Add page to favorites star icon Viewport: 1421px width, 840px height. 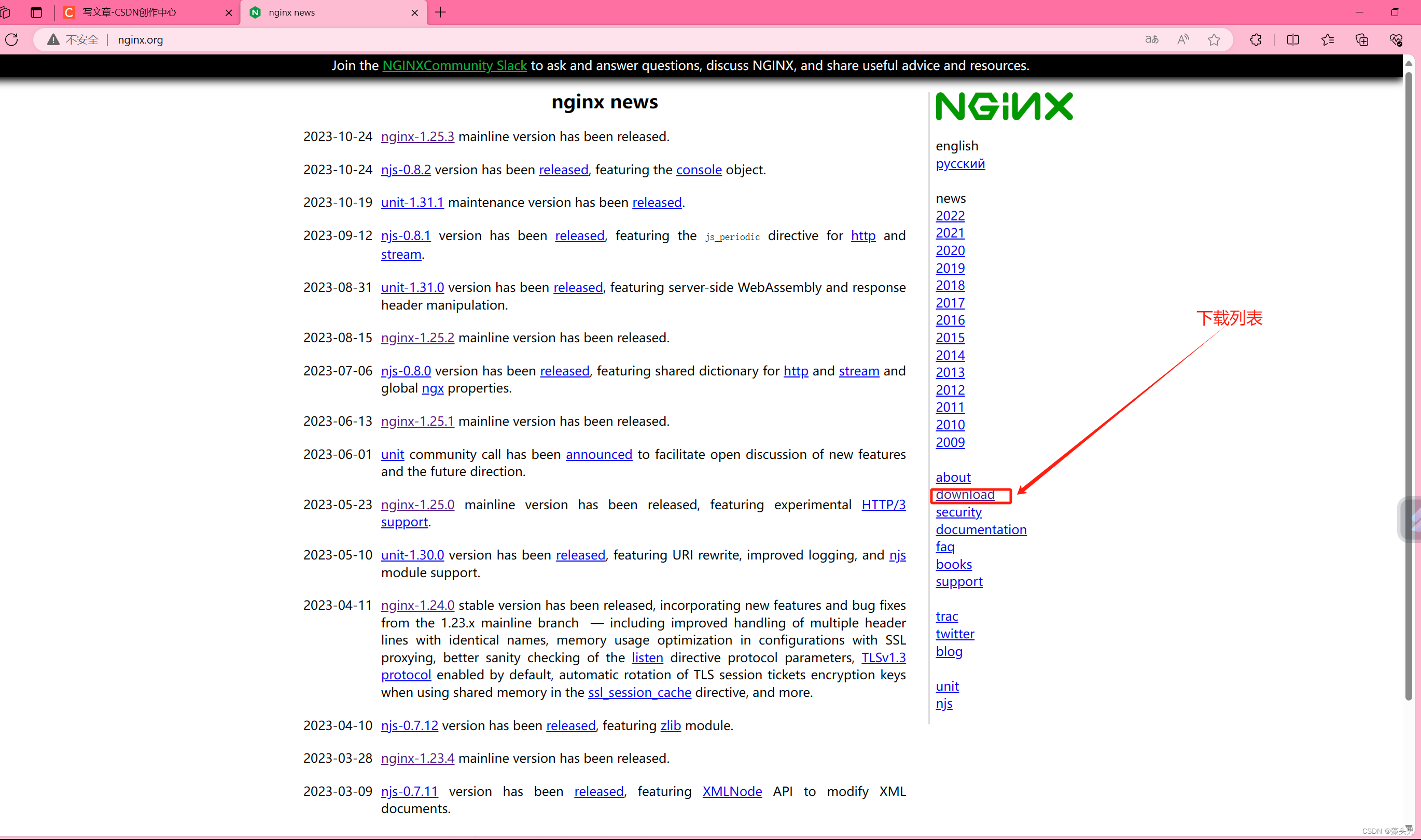pyautogui.click(x=1214, y=39)
